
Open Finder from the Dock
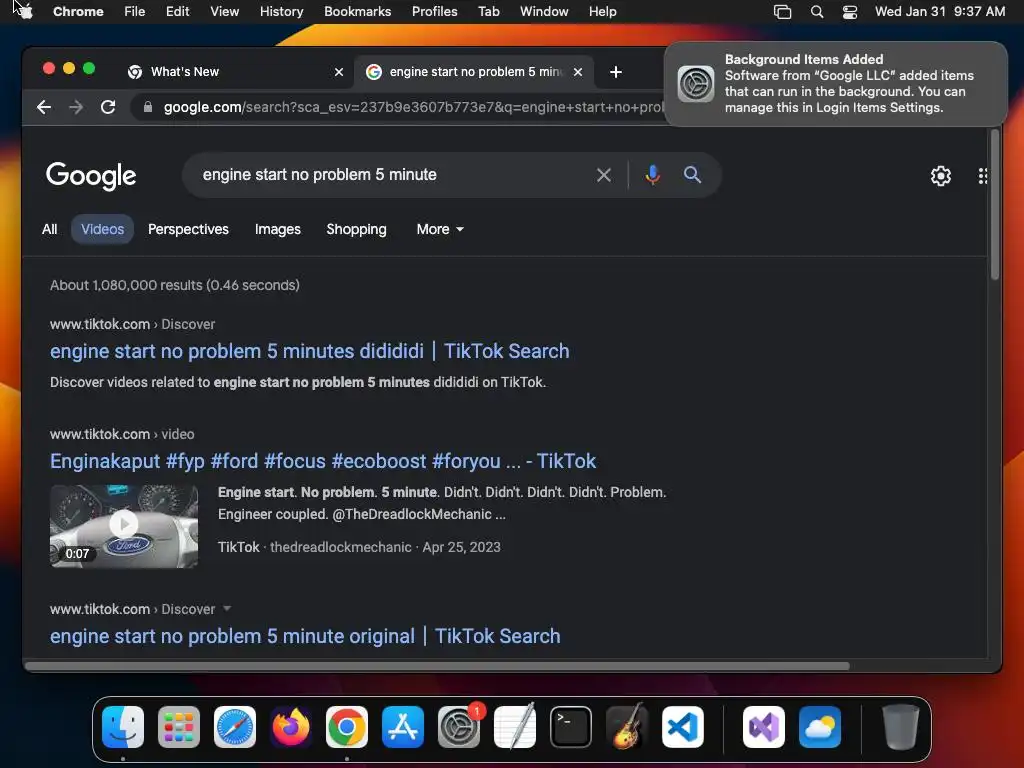coord(123,727)
